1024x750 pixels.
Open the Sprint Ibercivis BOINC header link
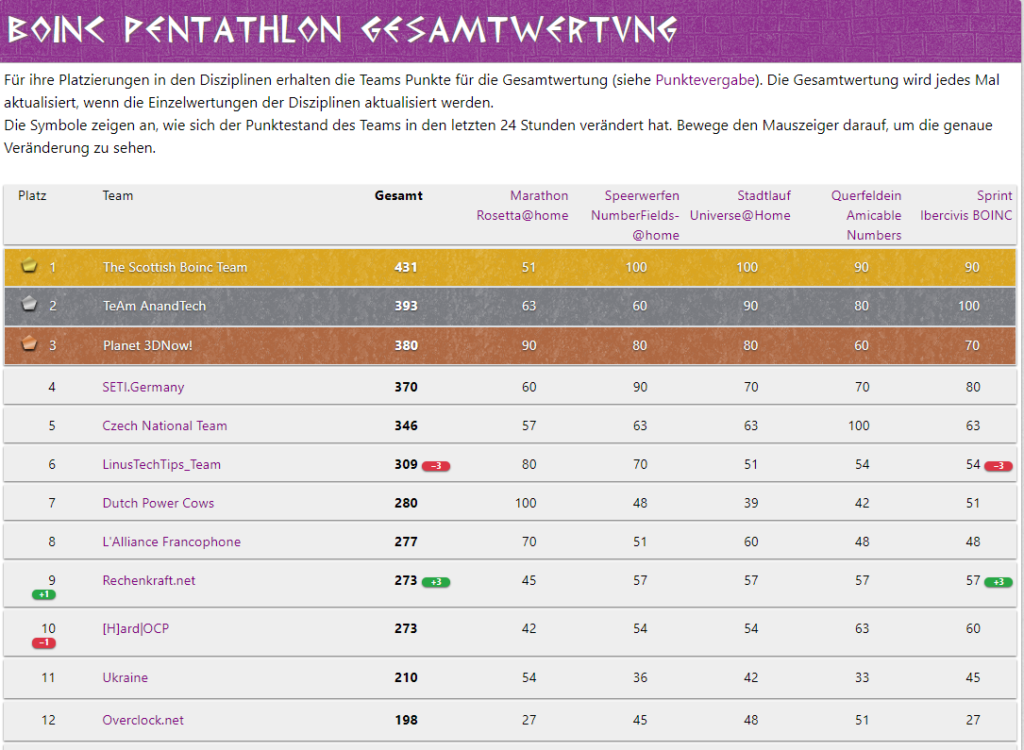point(966,205)
